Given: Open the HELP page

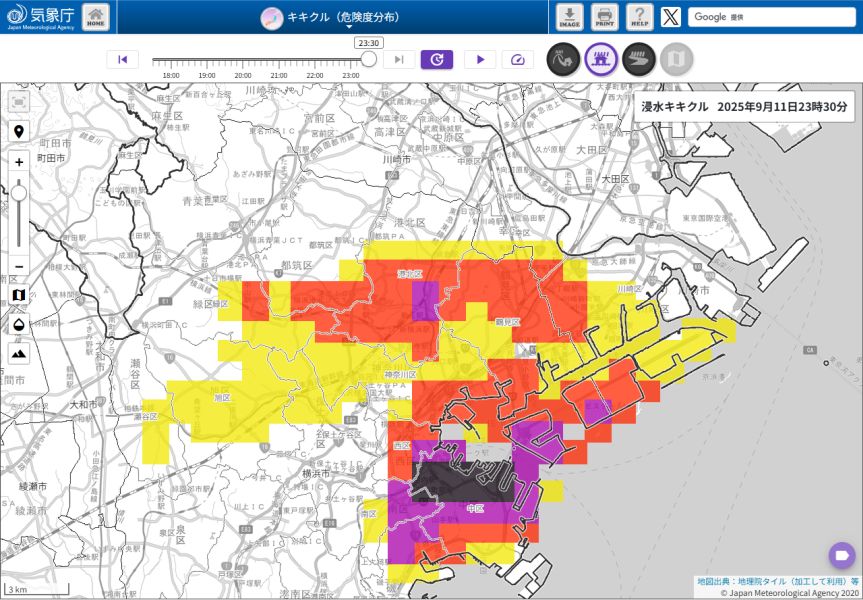Looking at the screenshot, I should tap(639, 16).
